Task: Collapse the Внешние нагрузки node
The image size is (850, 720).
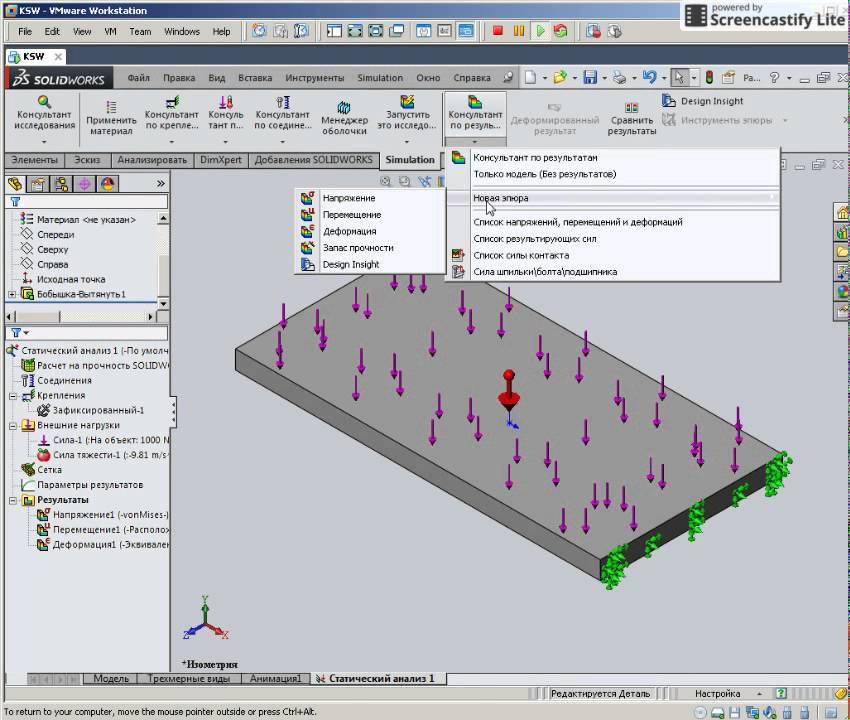Action: coord(12,425)
